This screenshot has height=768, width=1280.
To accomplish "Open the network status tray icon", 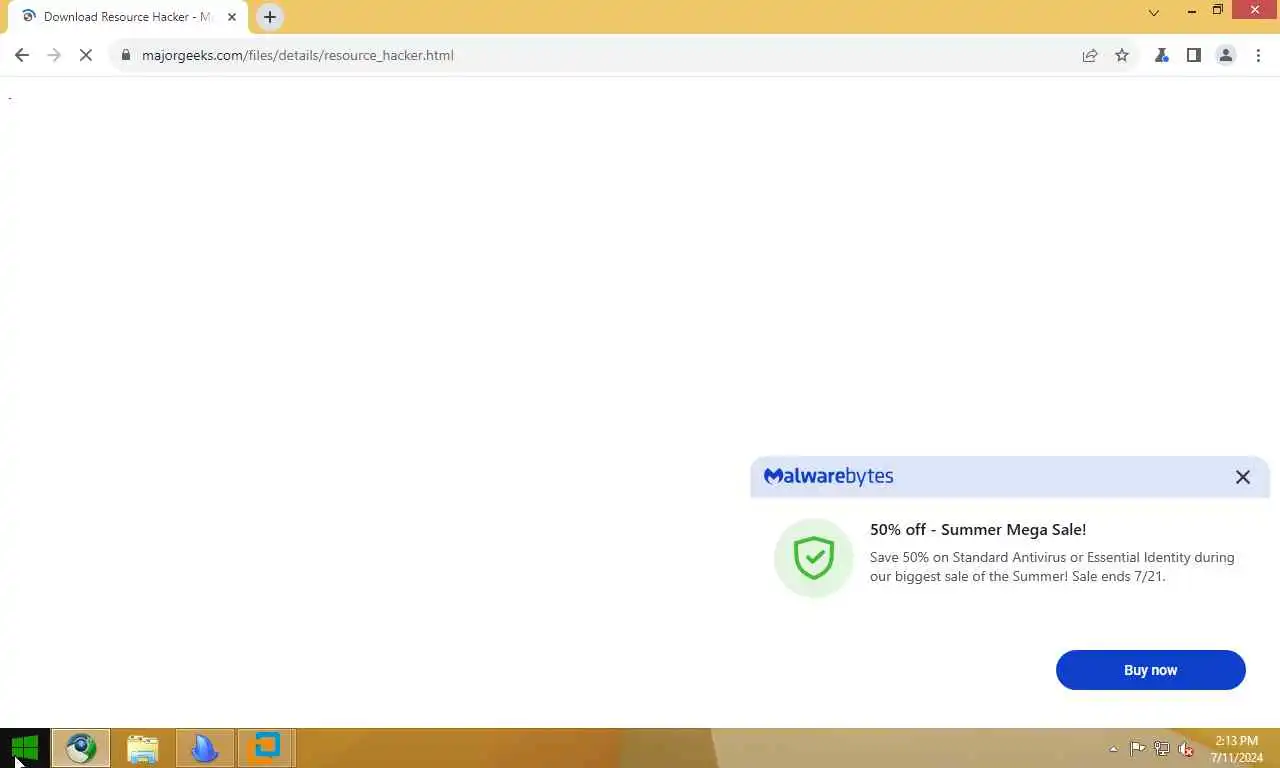I will coord(1162,749).
